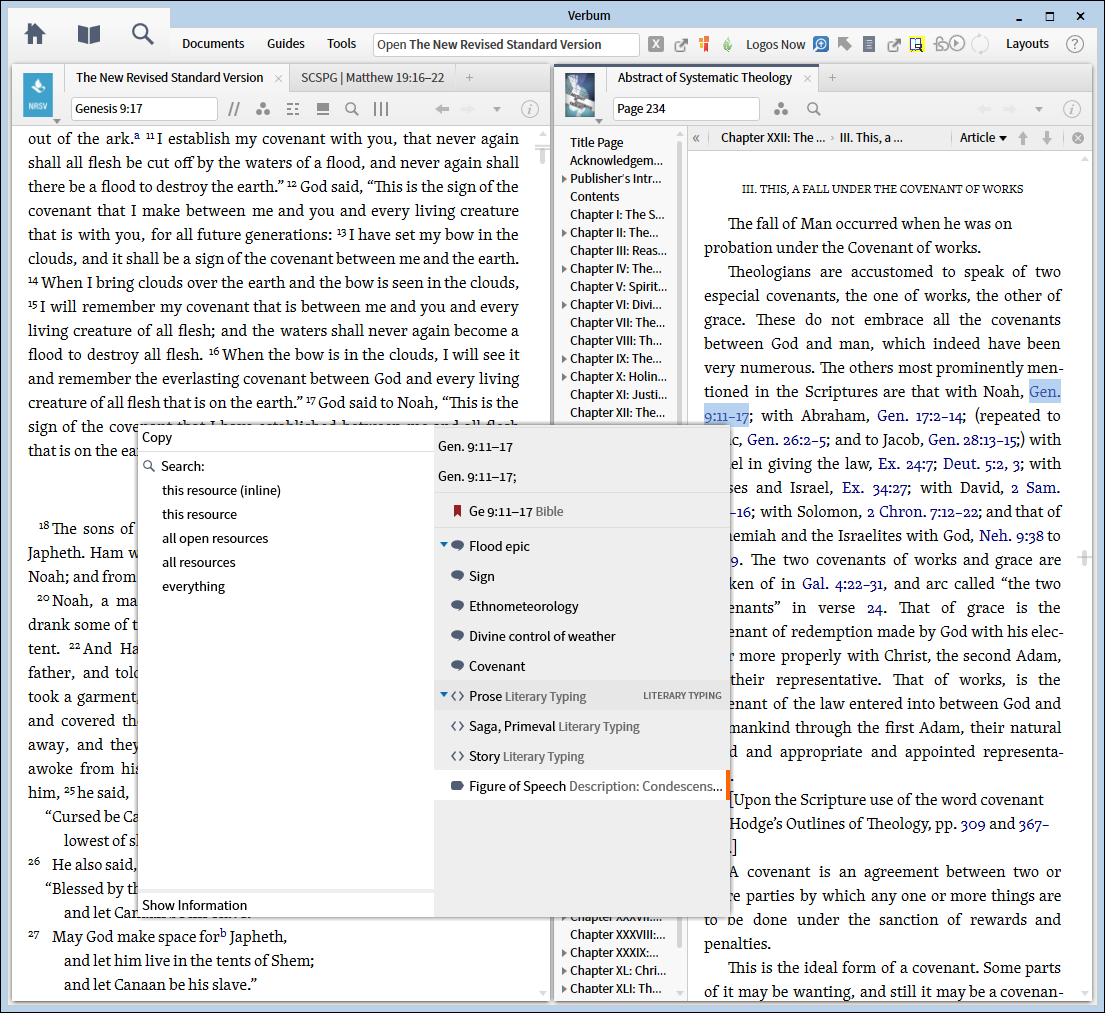Select Copy in the context menu
The height and width of the screenshot is (1013, 1105).
[158, 437]
